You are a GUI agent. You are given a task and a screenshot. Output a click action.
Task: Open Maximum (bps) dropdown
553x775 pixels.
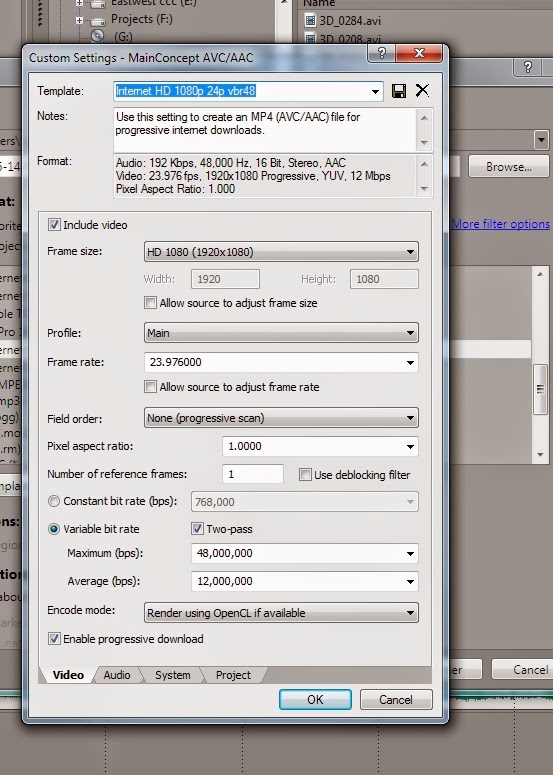[410, 553]
